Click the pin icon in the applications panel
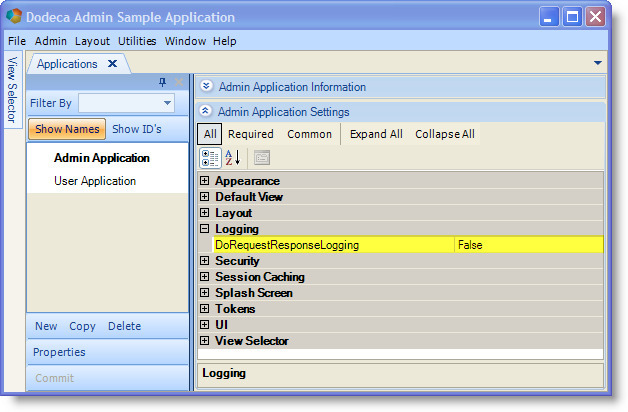 [162, 82]
